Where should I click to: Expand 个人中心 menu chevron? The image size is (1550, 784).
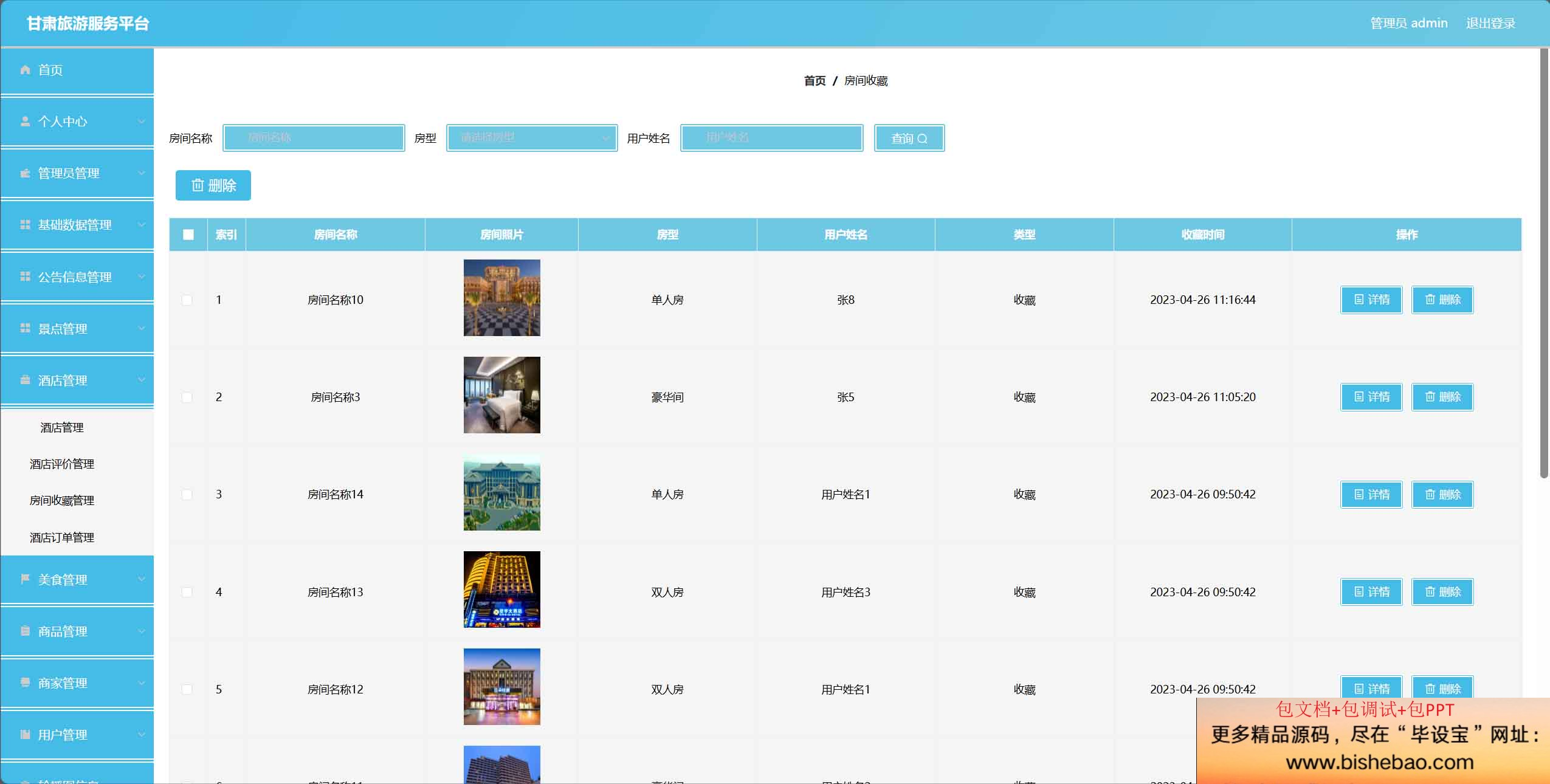coord(141,122)
